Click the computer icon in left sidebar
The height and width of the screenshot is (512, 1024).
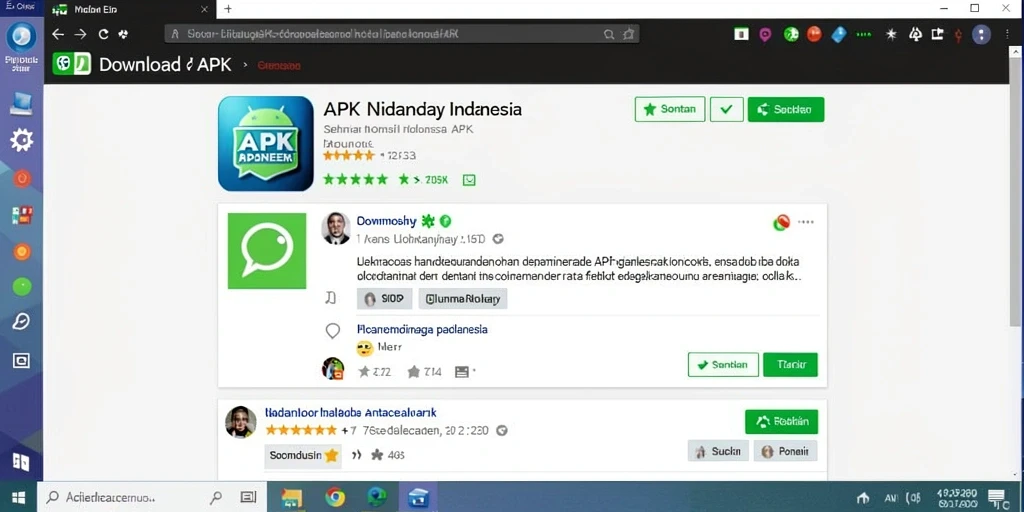(x=22, y=104)
